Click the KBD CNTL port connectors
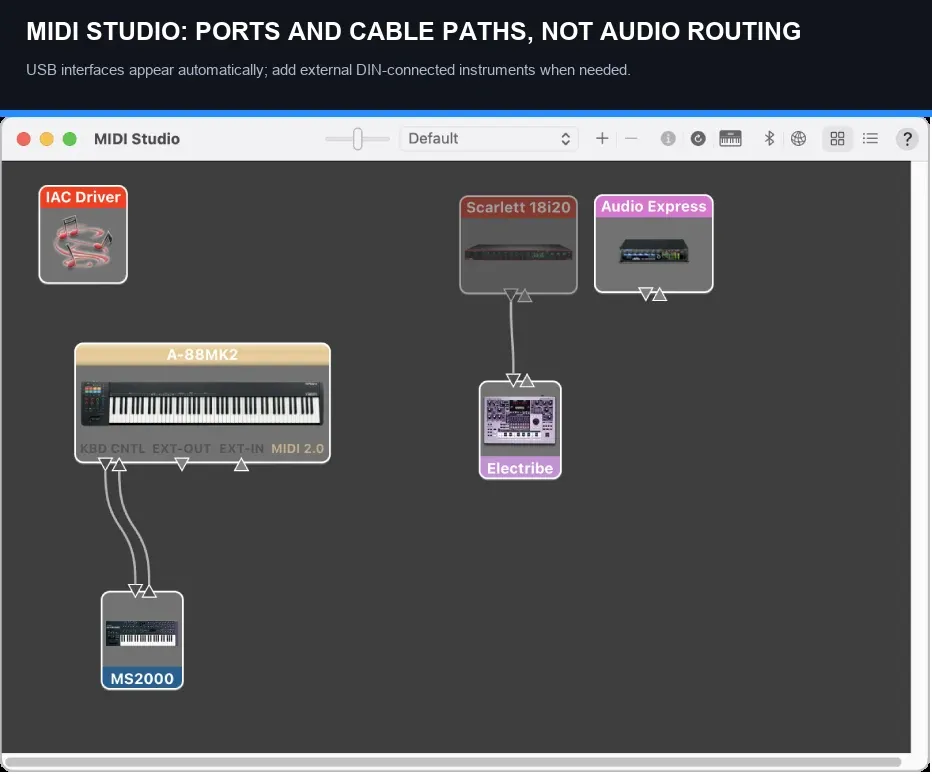The width and height of the screenshot is (932, 774). [112, 464]
